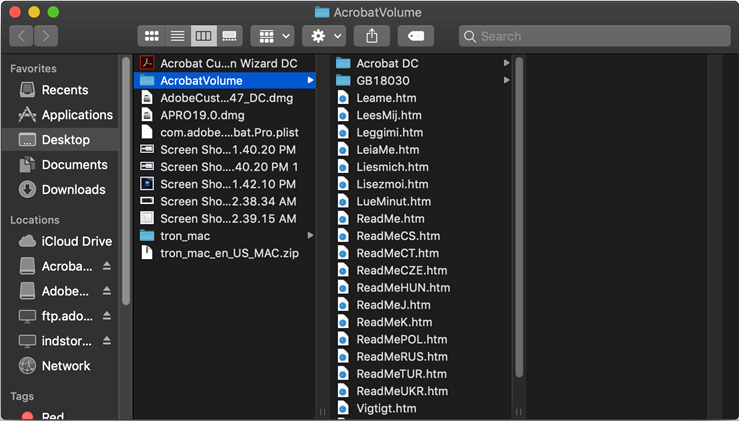Select ReadMeCS.htm file
739x421 pixels.
[421, 236]
